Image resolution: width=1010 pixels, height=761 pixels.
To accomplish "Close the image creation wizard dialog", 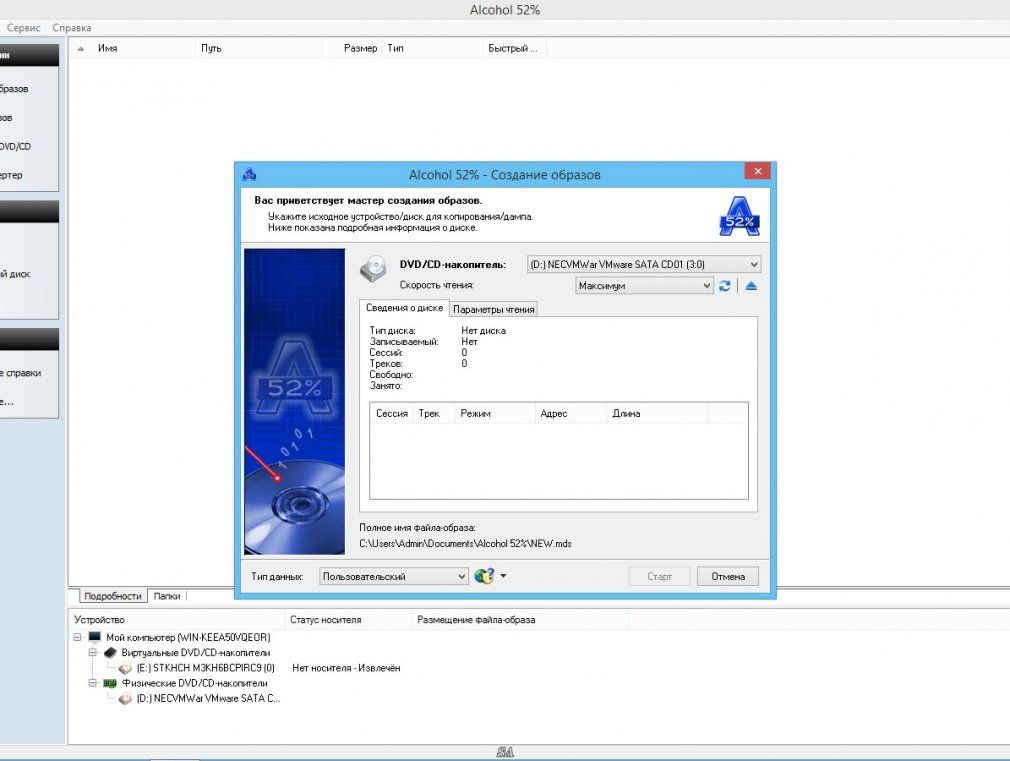I will tap(758, 171).
